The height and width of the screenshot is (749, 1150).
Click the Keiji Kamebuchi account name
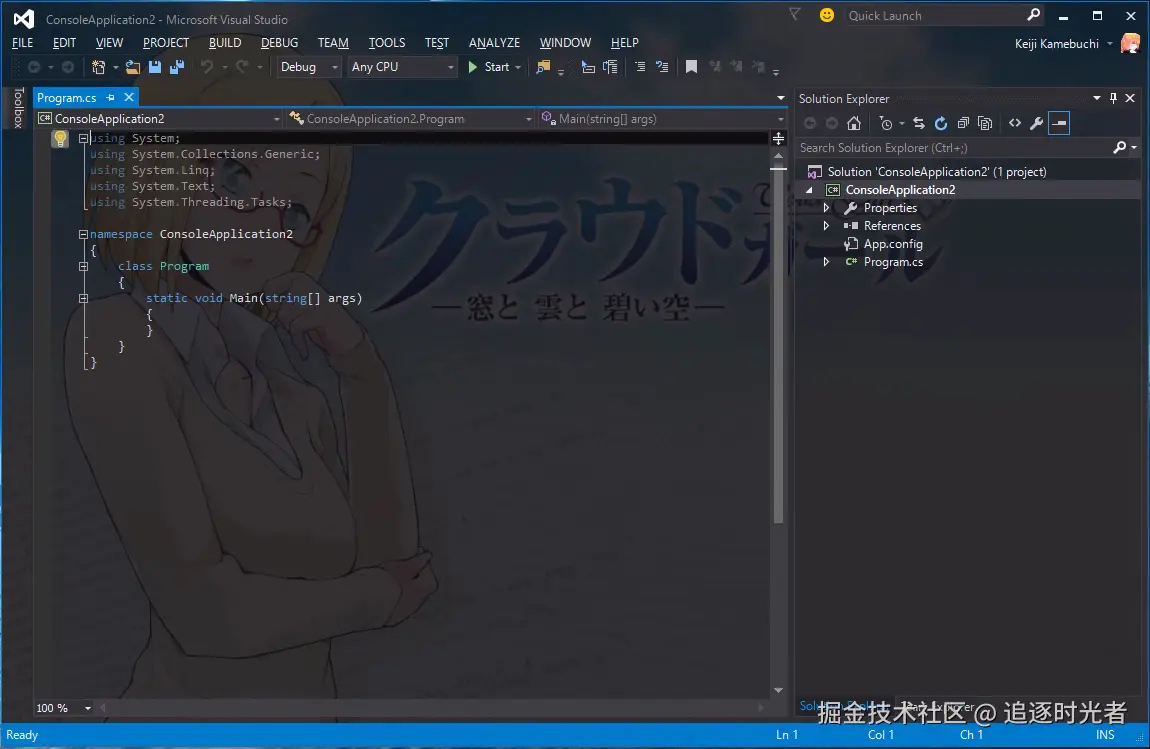tap(1056, 44)
